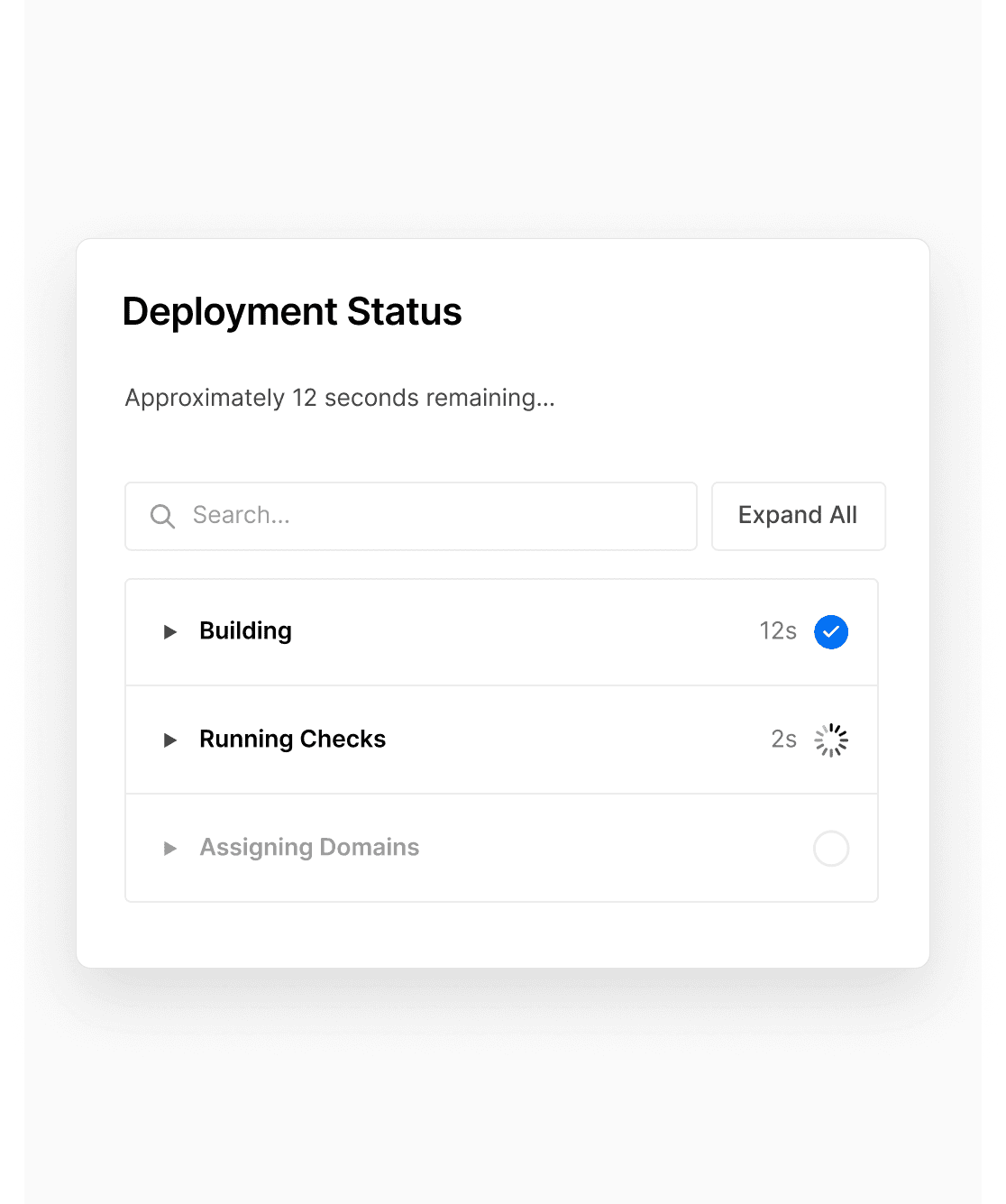Expand the Building step with its triangle
Viewport: 1006px width, 1204px height.
[x=169, y=632]
